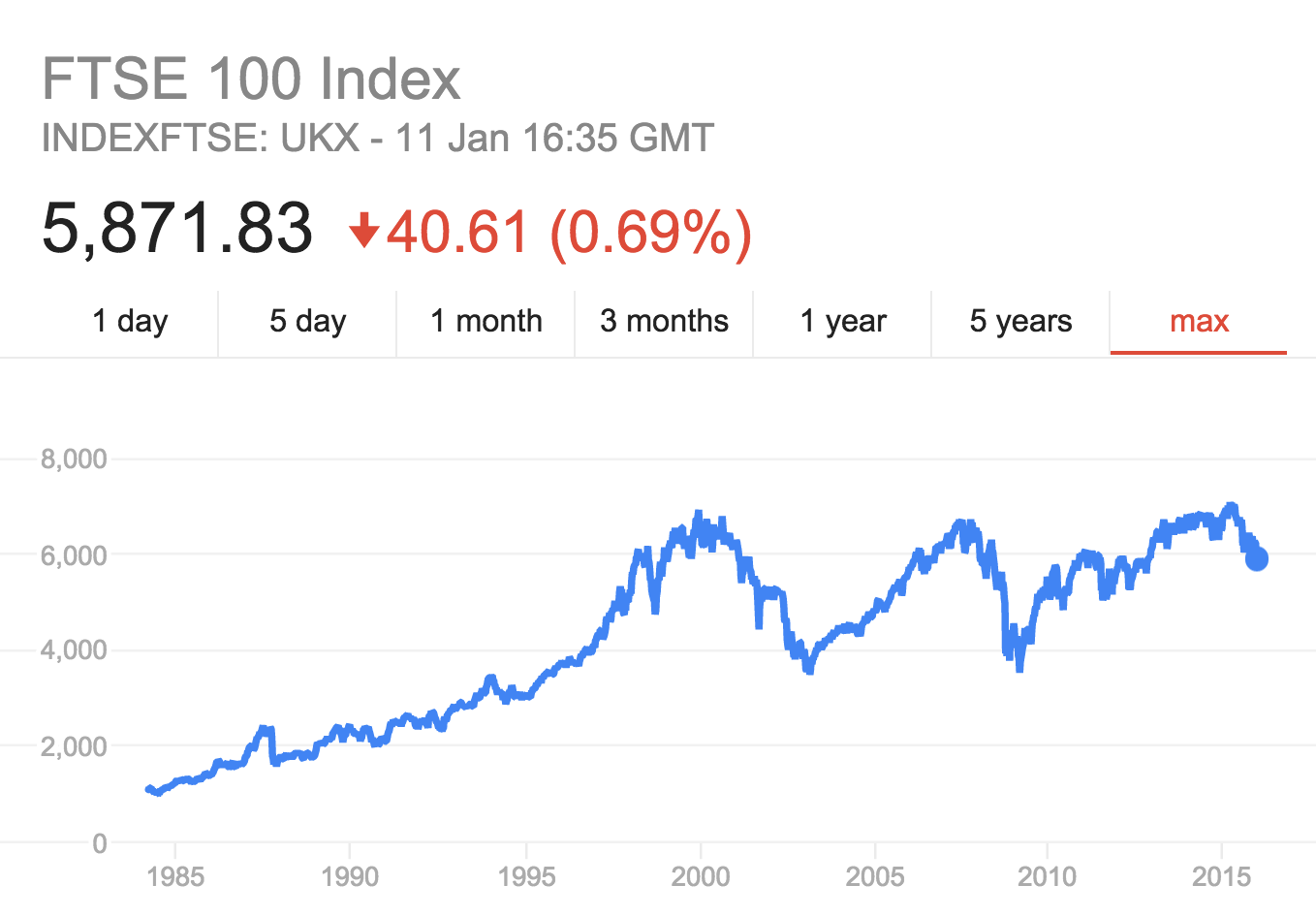Viewport: 1316px width, 917px height.
Task: Click the 5,871.83 index price
Action: tap(177, 229)
